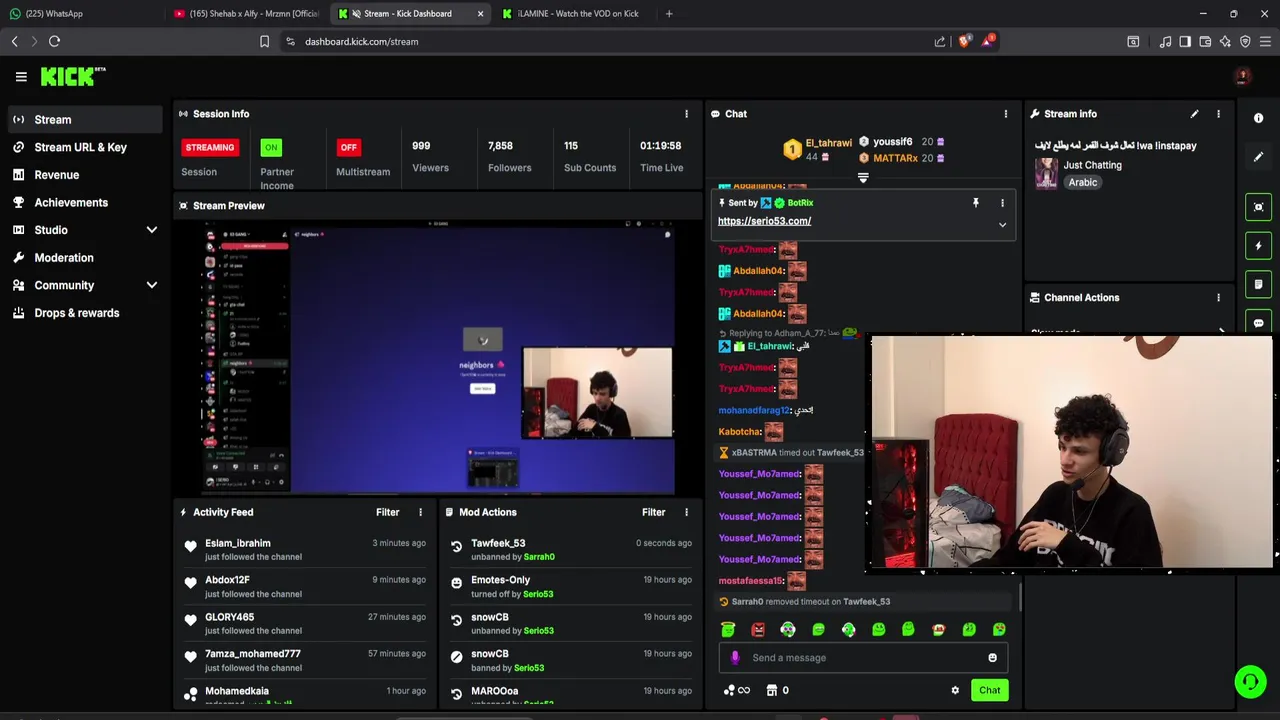Screen dimensions: 1280x720
Task: Select Eslam_ibrahim follow activity entry
Action: (305, 550)
